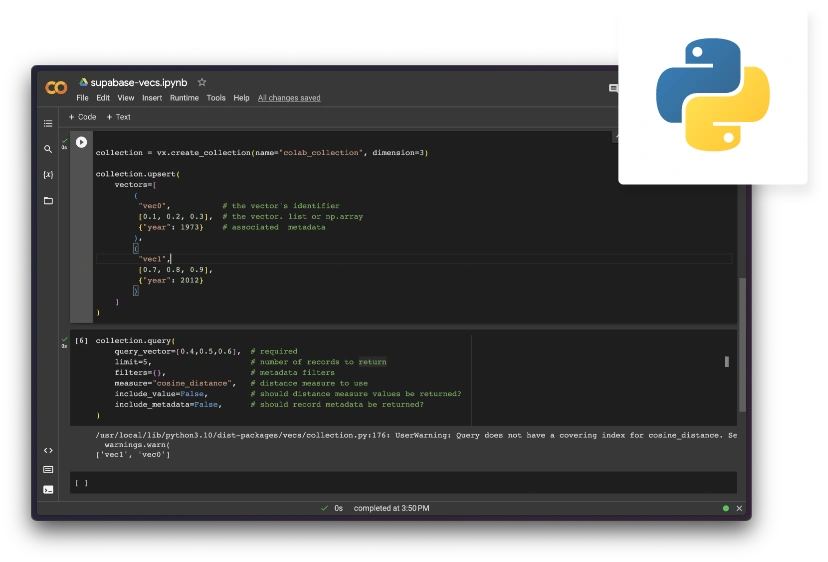Viewport: 828px width, 562px height.
Task: Add a new Text cell
Action: coord(118,117)
